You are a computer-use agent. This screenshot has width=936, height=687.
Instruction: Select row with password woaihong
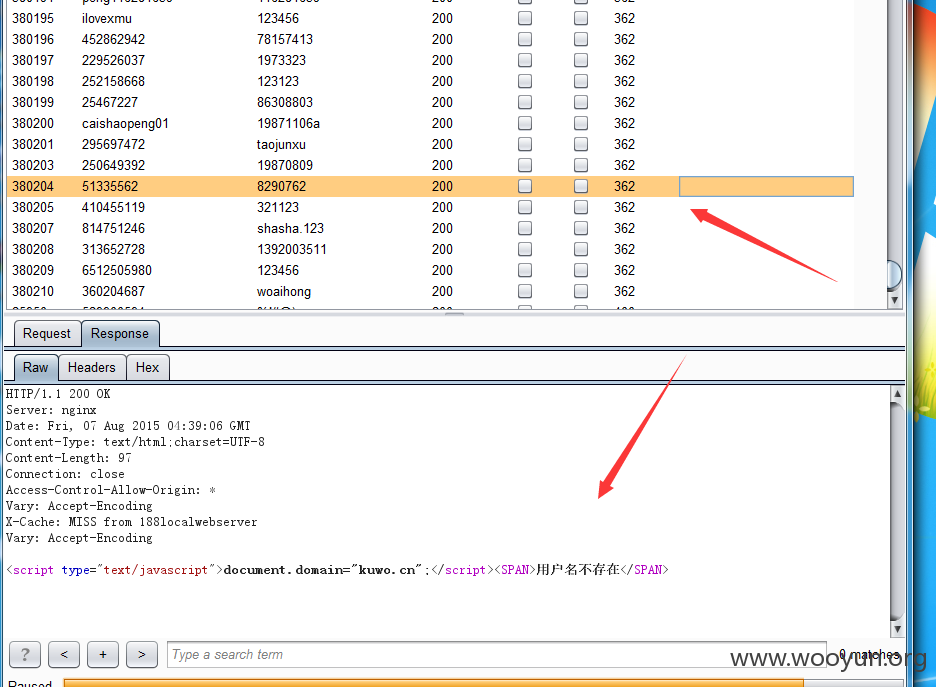coord(284,291)
